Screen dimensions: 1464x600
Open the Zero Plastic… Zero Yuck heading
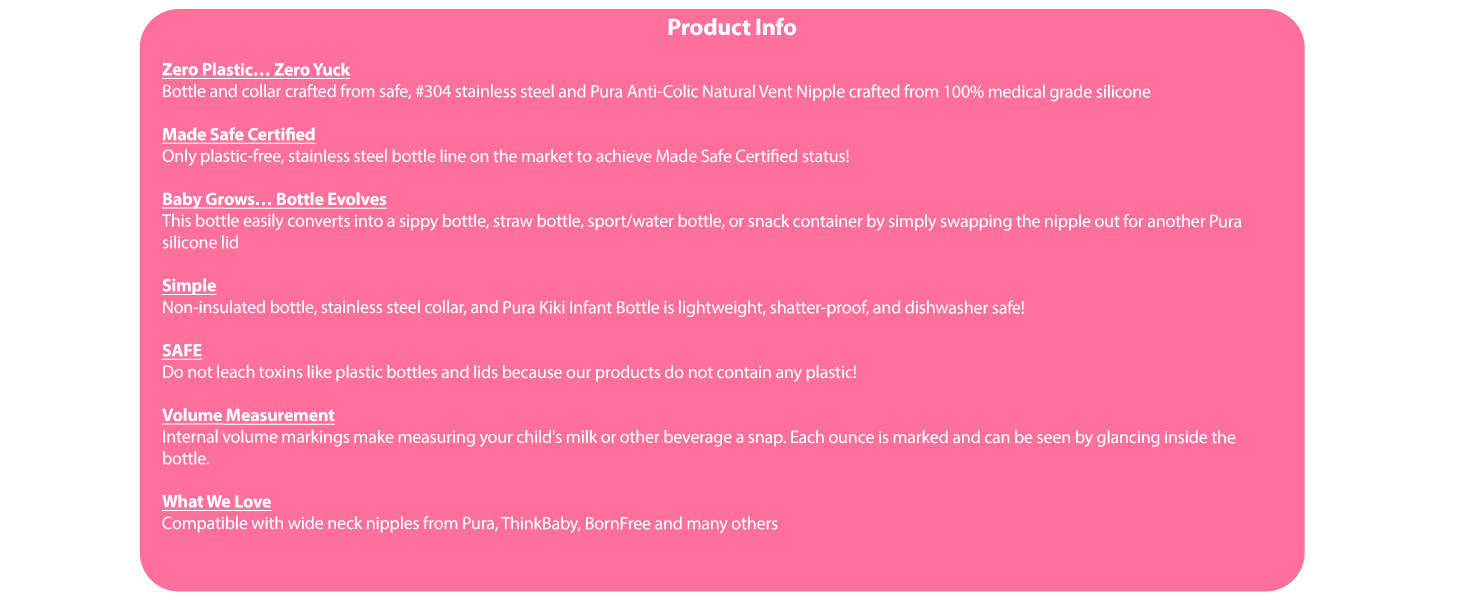tap(256, 70)
